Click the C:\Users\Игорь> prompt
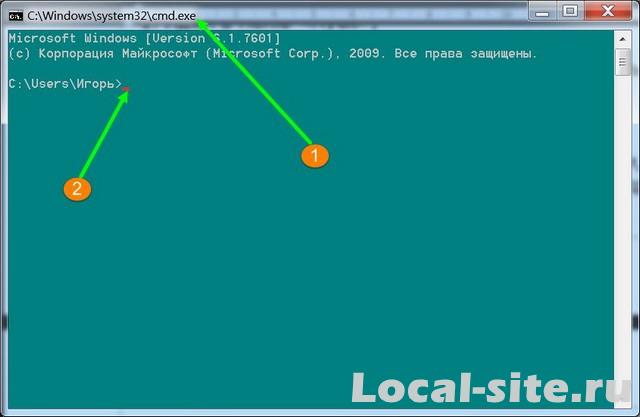The width and height of the screenshot is (640, 417). [x=65, y=84]
